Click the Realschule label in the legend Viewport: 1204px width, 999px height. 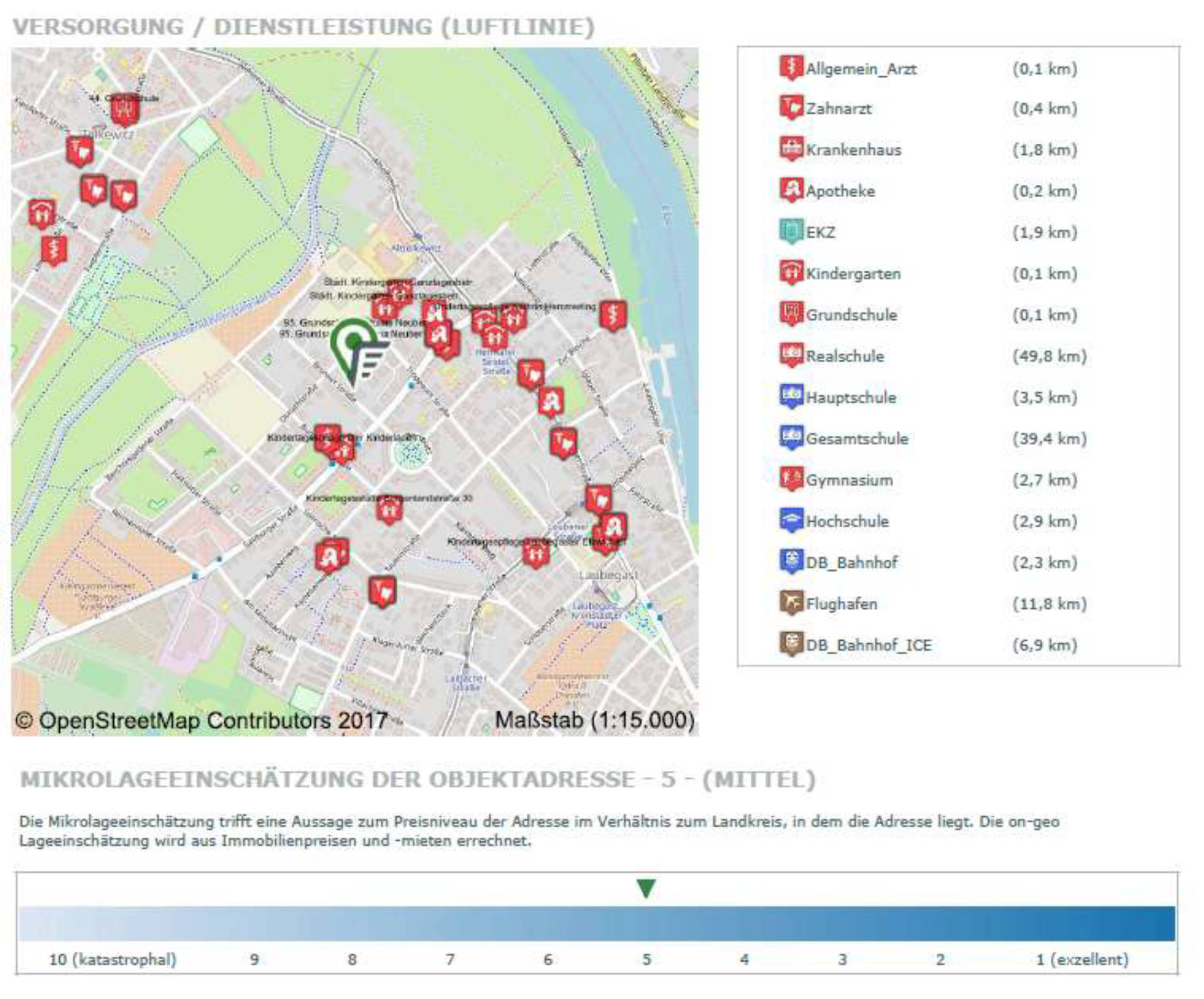pos(844,356)
